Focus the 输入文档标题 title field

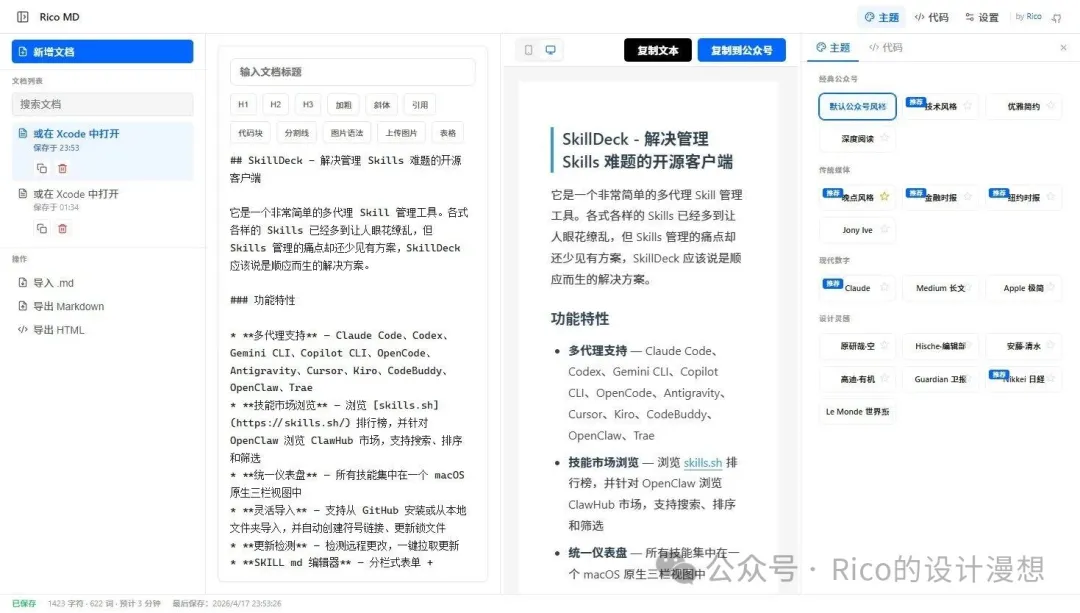point(352,72)
